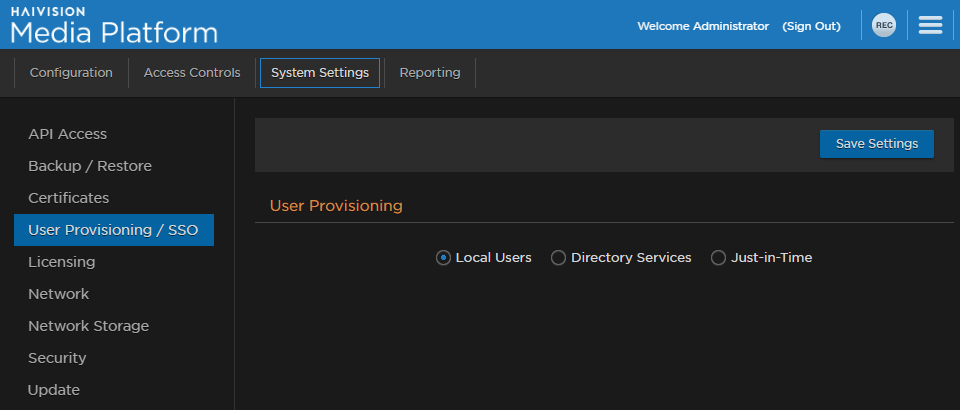Select the System Settings tab
Screen dimensions: 960x410
(320, 73)
